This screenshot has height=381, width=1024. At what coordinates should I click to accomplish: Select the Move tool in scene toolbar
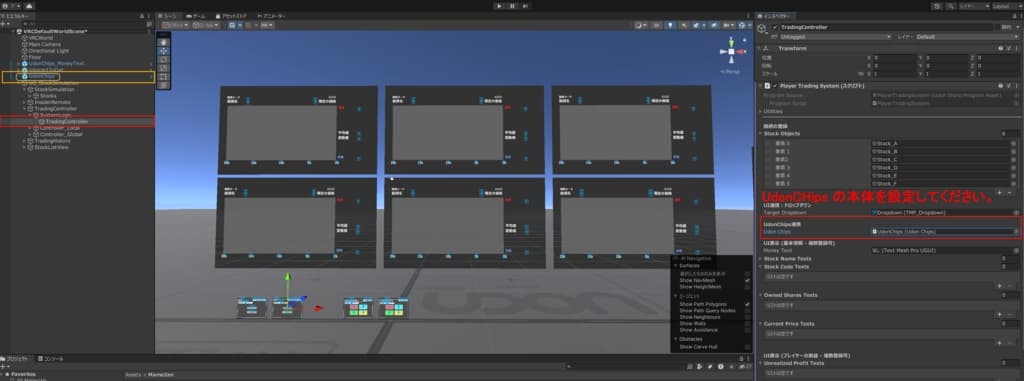coord(163,50)
